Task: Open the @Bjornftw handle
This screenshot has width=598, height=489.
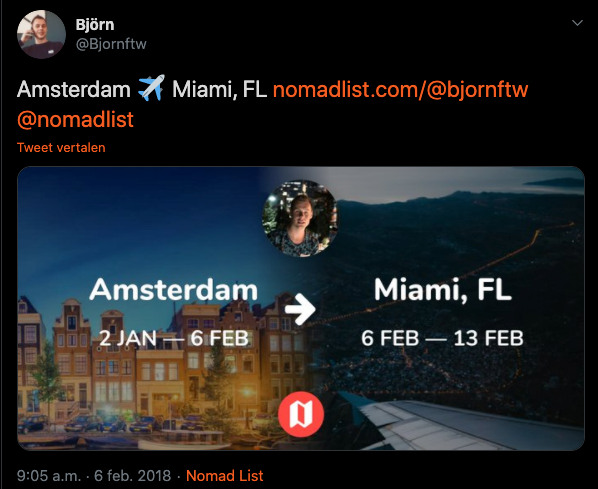Action: [x=111, y=44]
